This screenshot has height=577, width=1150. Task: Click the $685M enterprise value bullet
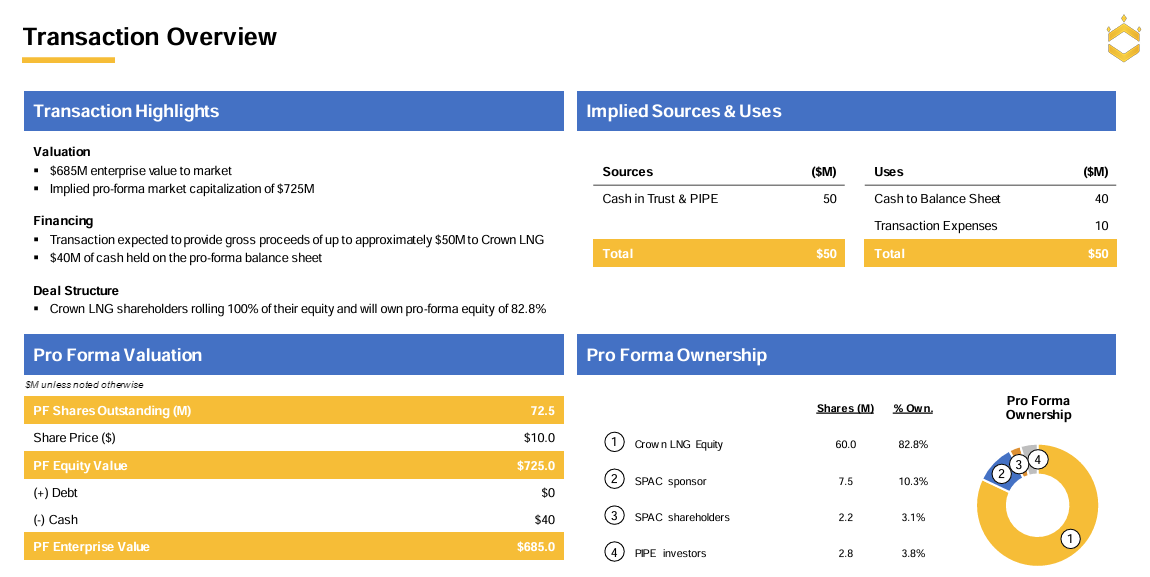[141, 171]
